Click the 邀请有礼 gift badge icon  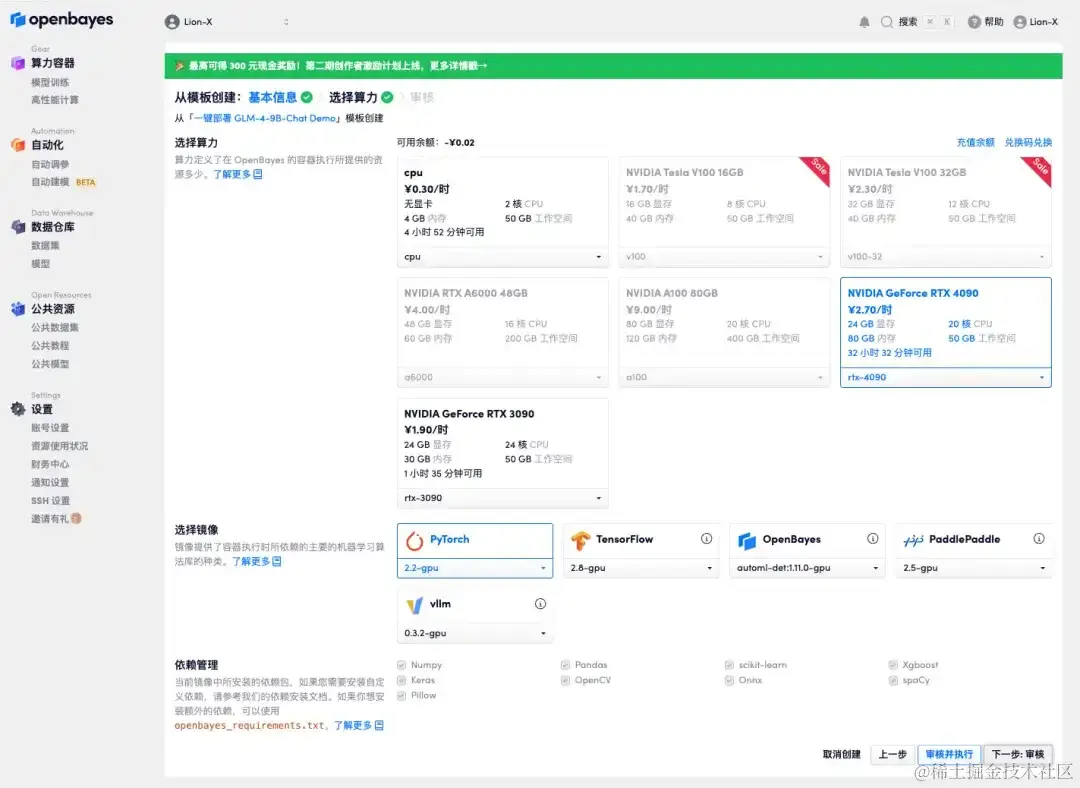click(x=76, y=519)
